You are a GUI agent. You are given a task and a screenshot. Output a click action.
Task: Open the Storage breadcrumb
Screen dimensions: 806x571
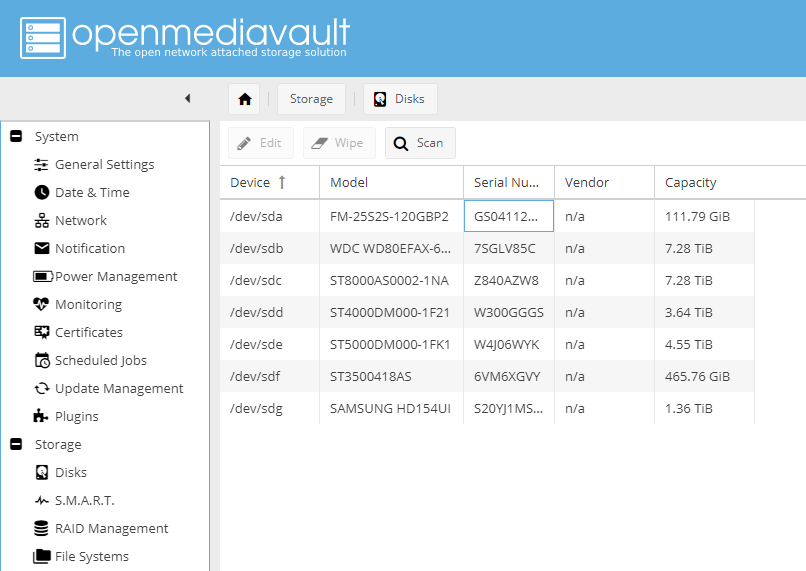coord(311,99)
